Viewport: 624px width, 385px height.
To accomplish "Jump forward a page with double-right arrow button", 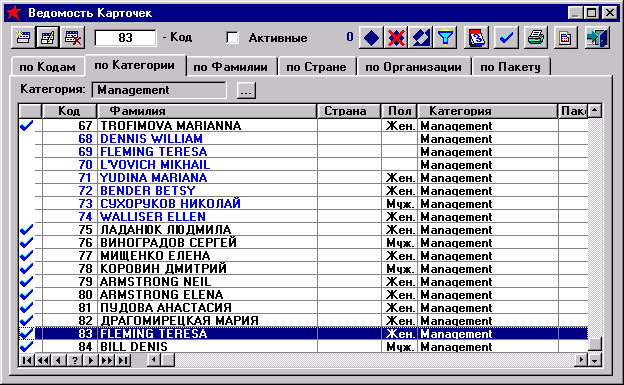I will (x=107, y=360).
